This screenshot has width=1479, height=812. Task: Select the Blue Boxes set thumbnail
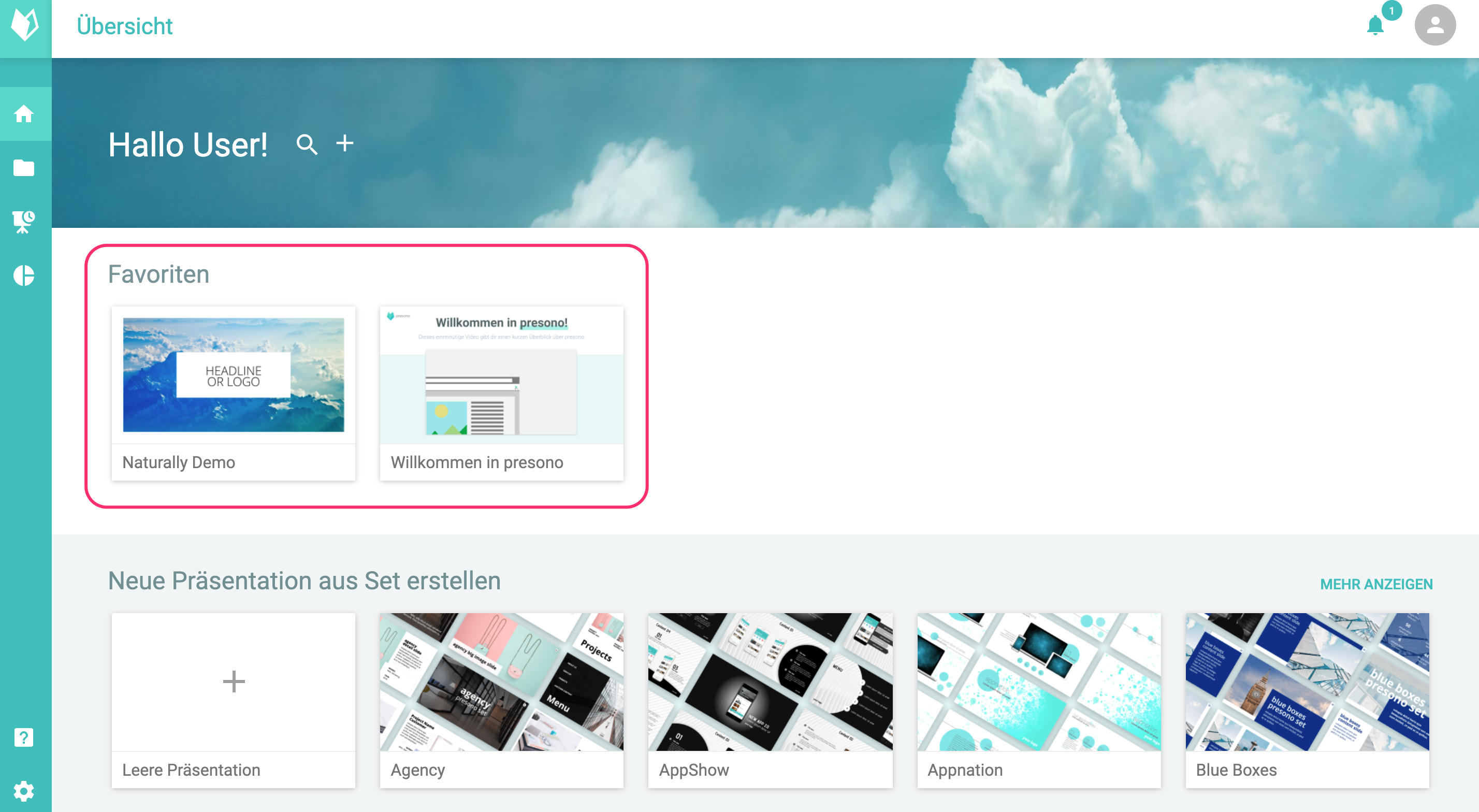tap(1307, 682)
